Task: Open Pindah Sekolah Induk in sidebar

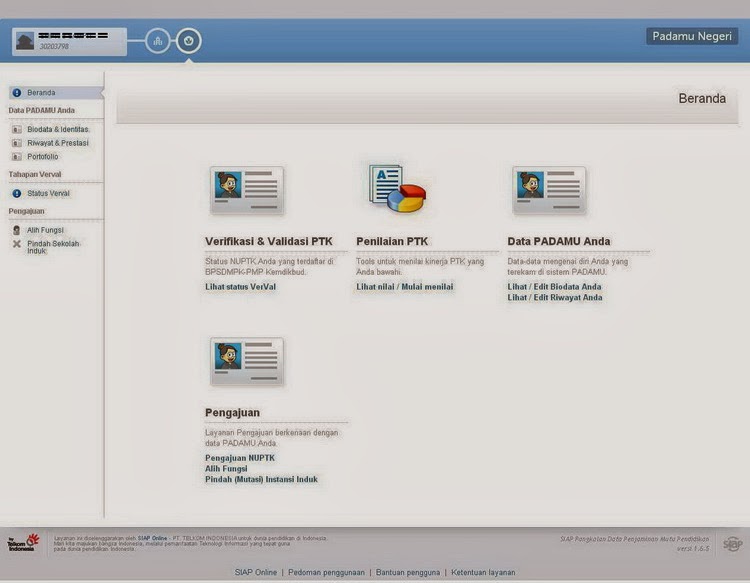Action: 53,247
